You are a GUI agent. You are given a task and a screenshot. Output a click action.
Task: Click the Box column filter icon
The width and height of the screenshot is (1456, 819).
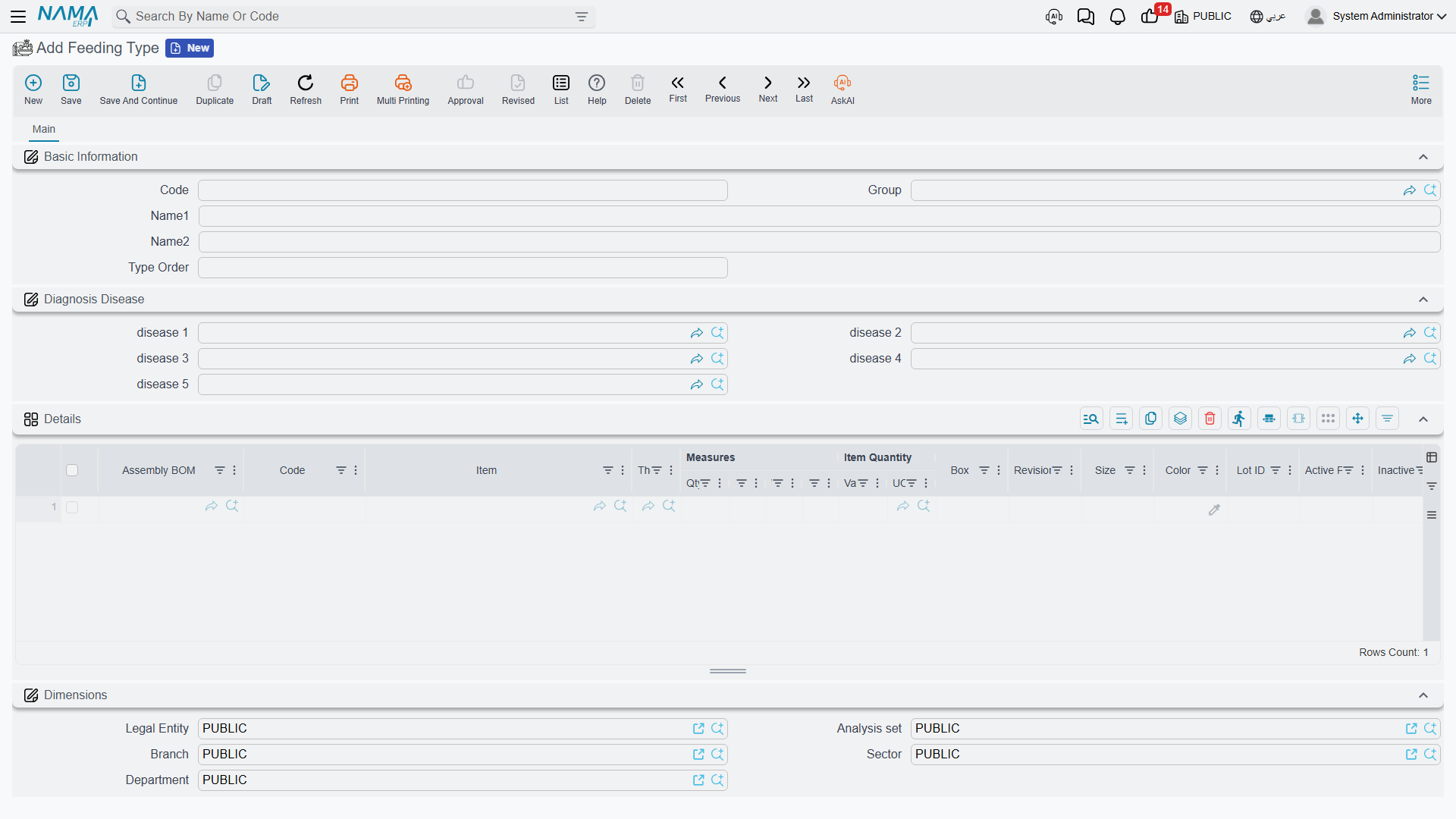click(x=984, y=470)
